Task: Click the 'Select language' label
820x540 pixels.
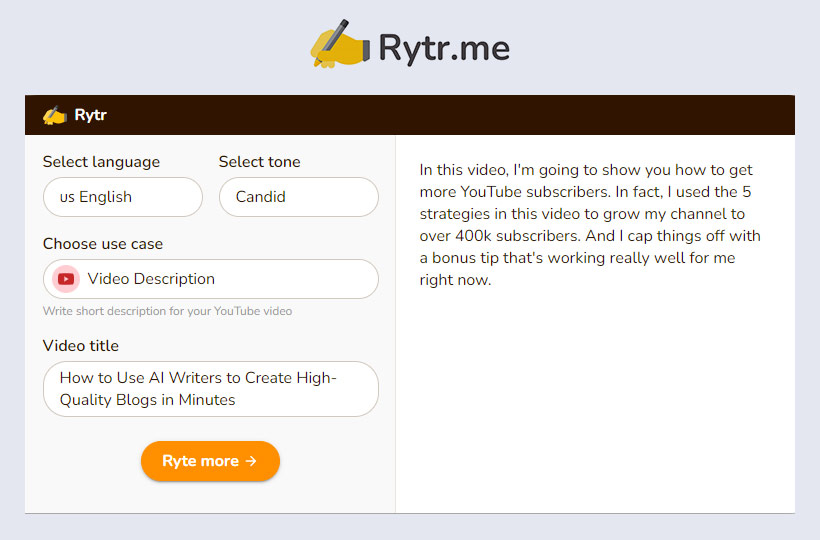Action: [101, 162]
